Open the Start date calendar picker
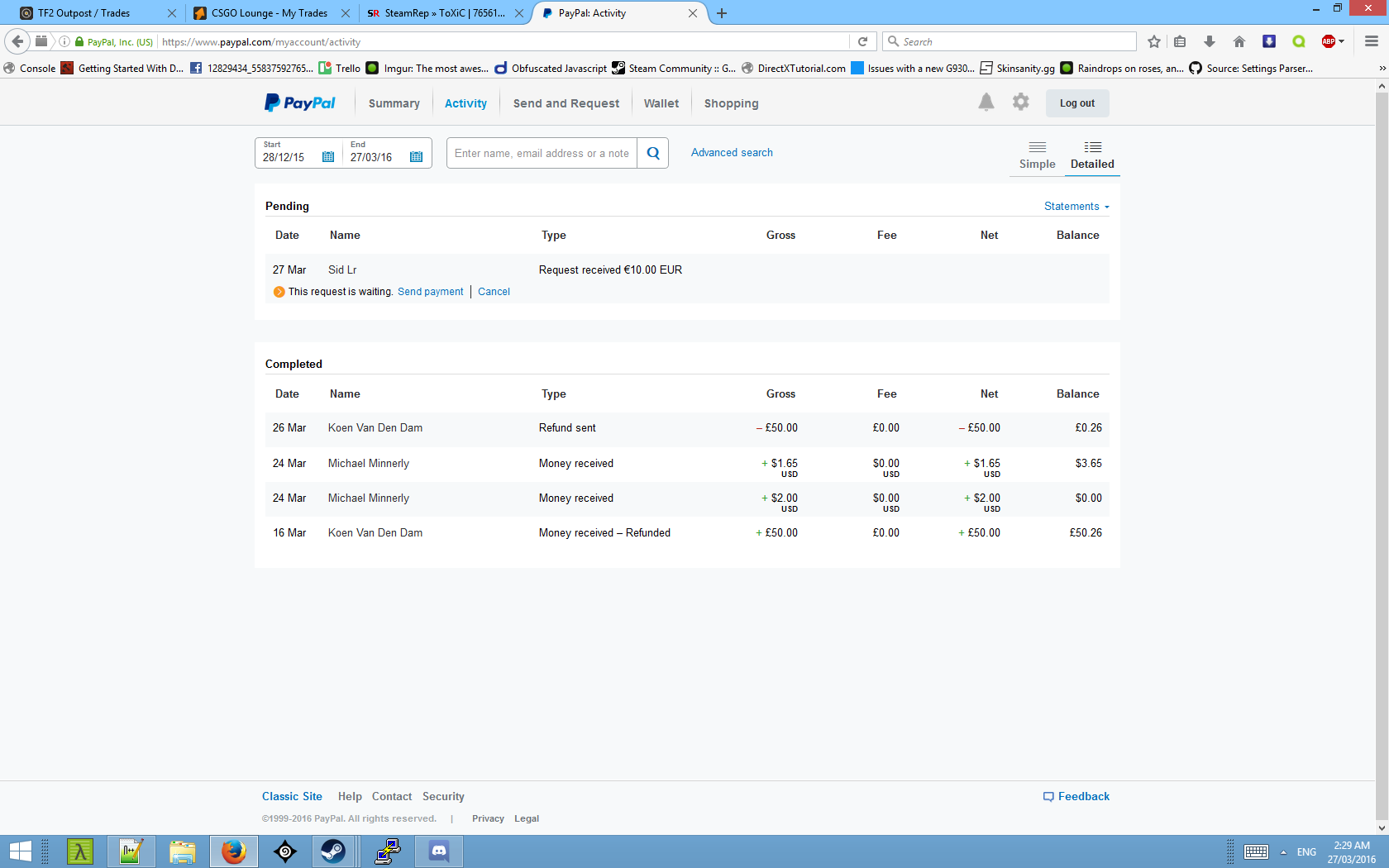The width and height of the screenshot is (1389, 868). 328,157
